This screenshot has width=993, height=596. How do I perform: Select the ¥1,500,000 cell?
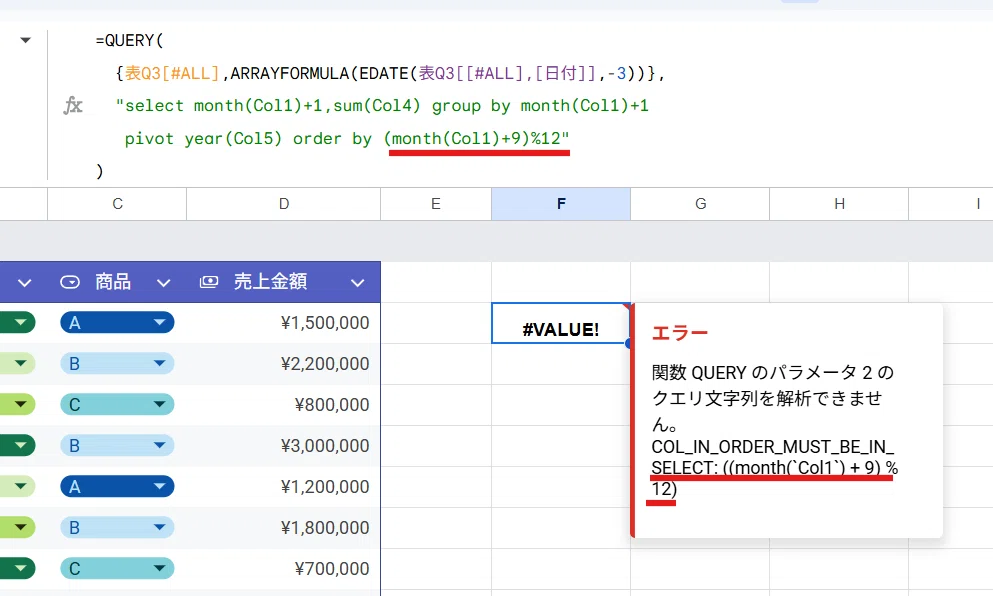284,323
